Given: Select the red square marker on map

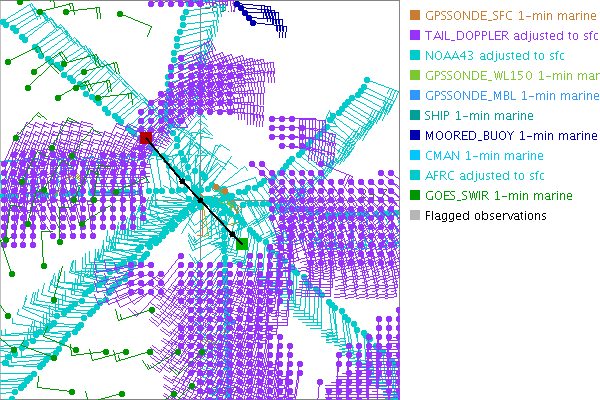Looking at the screenshot, I should coord(146,137).
